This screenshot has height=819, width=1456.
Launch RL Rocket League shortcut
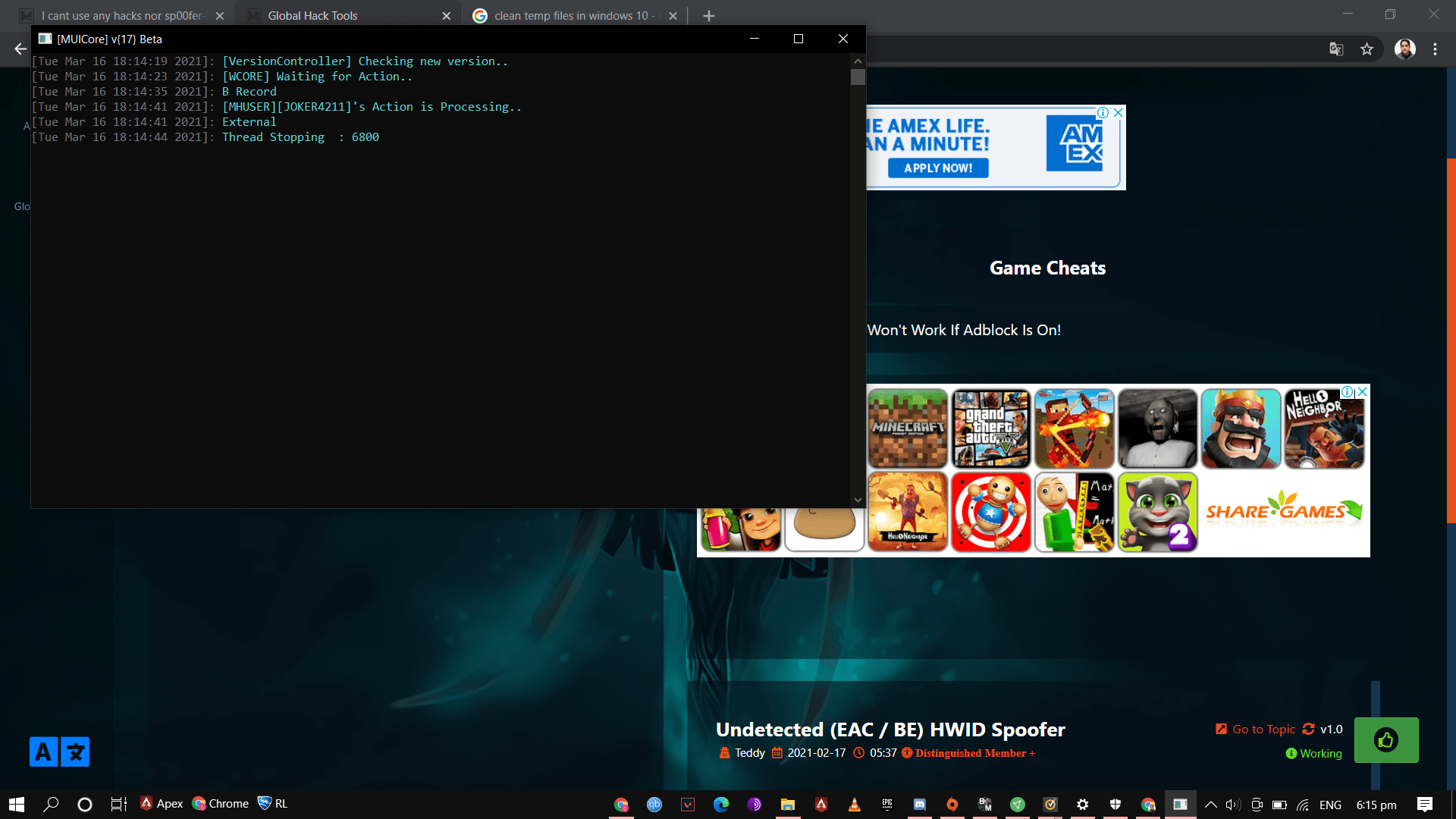coord(272,804)
